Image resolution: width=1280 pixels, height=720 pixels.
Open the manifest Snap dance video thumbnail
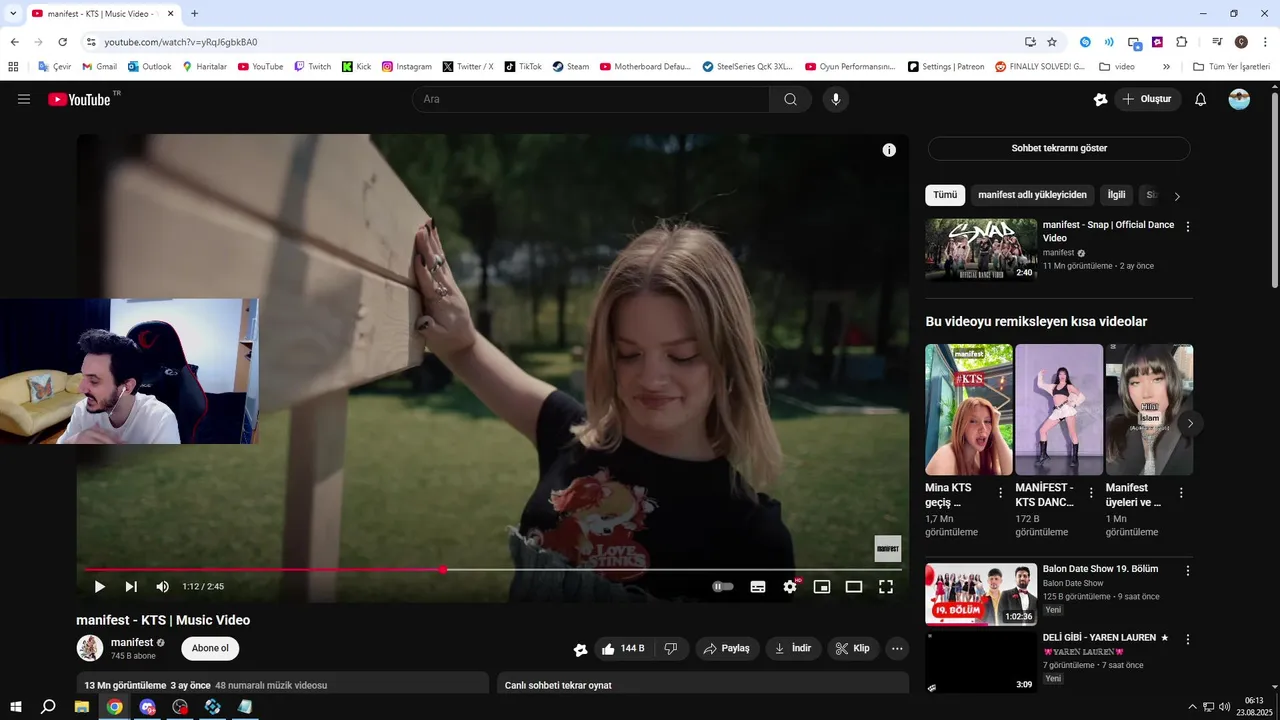981,250
